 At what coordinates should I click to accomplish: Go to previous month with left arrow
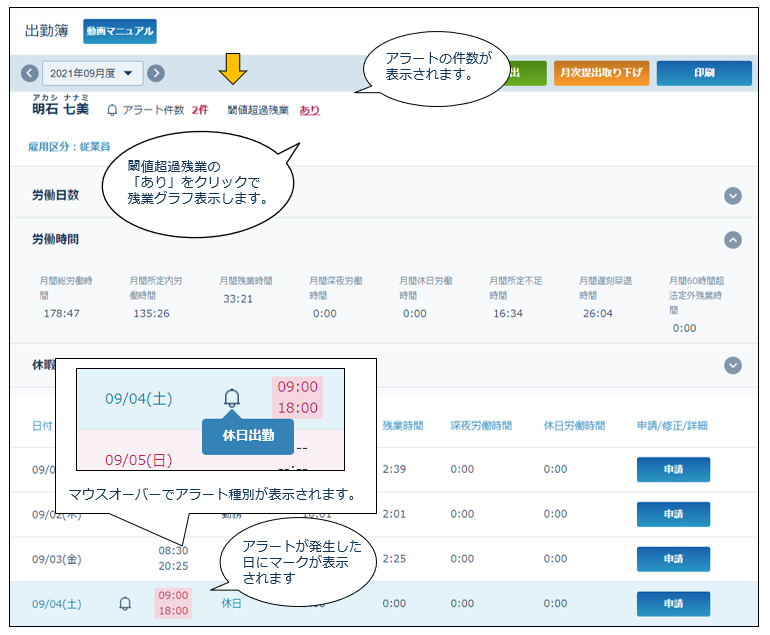click(29, 74)
